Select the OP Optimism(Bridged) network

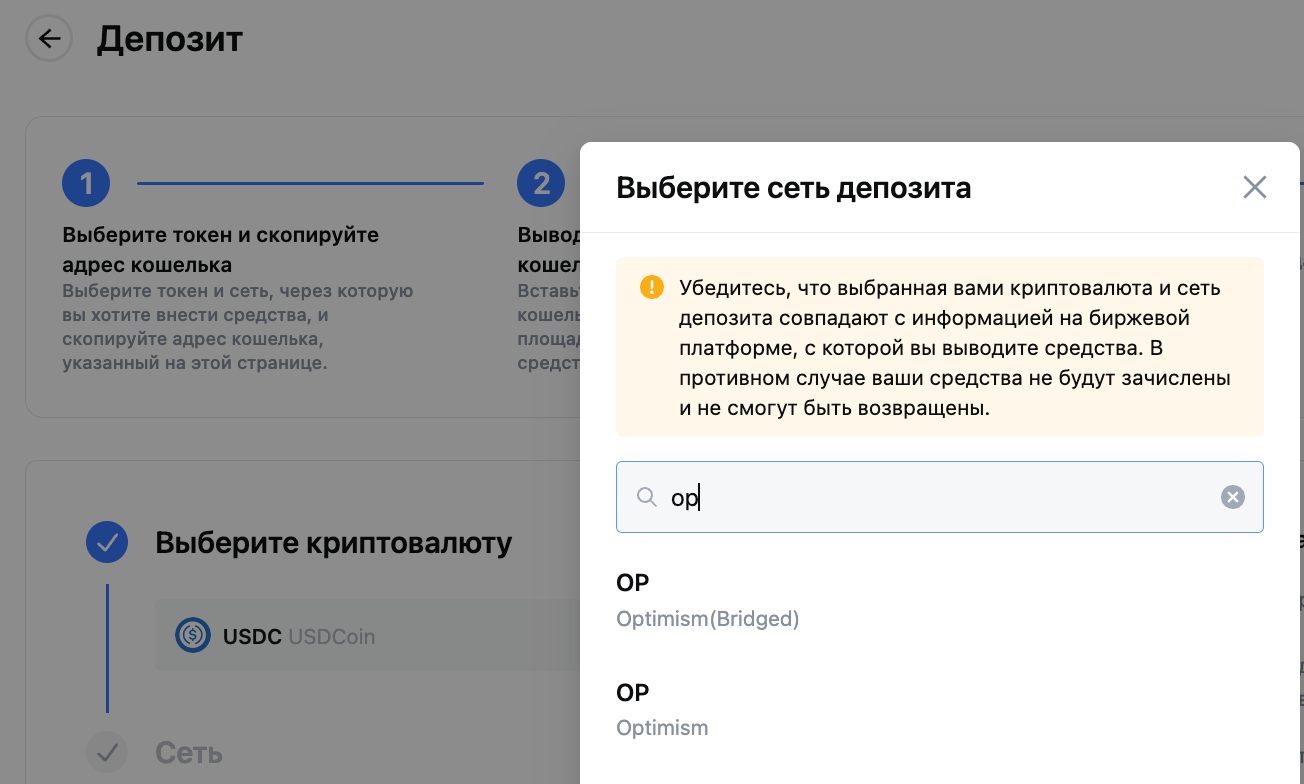pos(708,600)
